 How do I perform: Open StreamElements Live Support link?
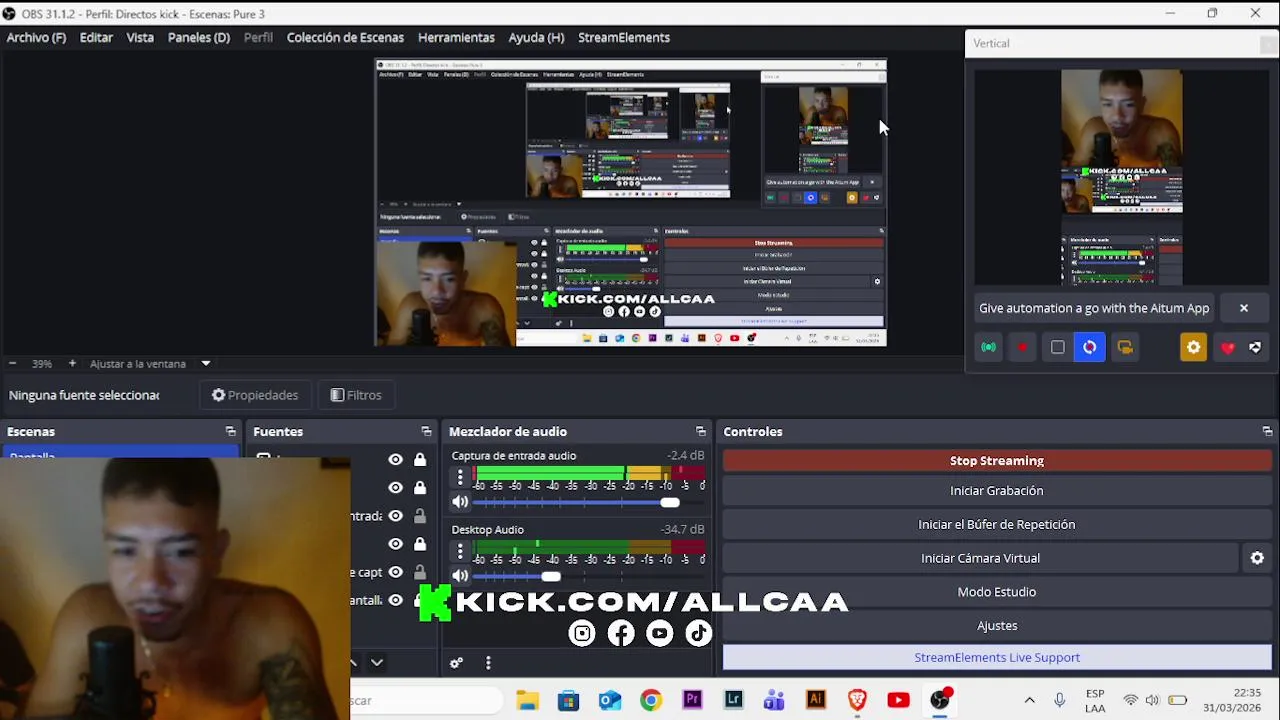pyautogui.click(x=997, y=657)
